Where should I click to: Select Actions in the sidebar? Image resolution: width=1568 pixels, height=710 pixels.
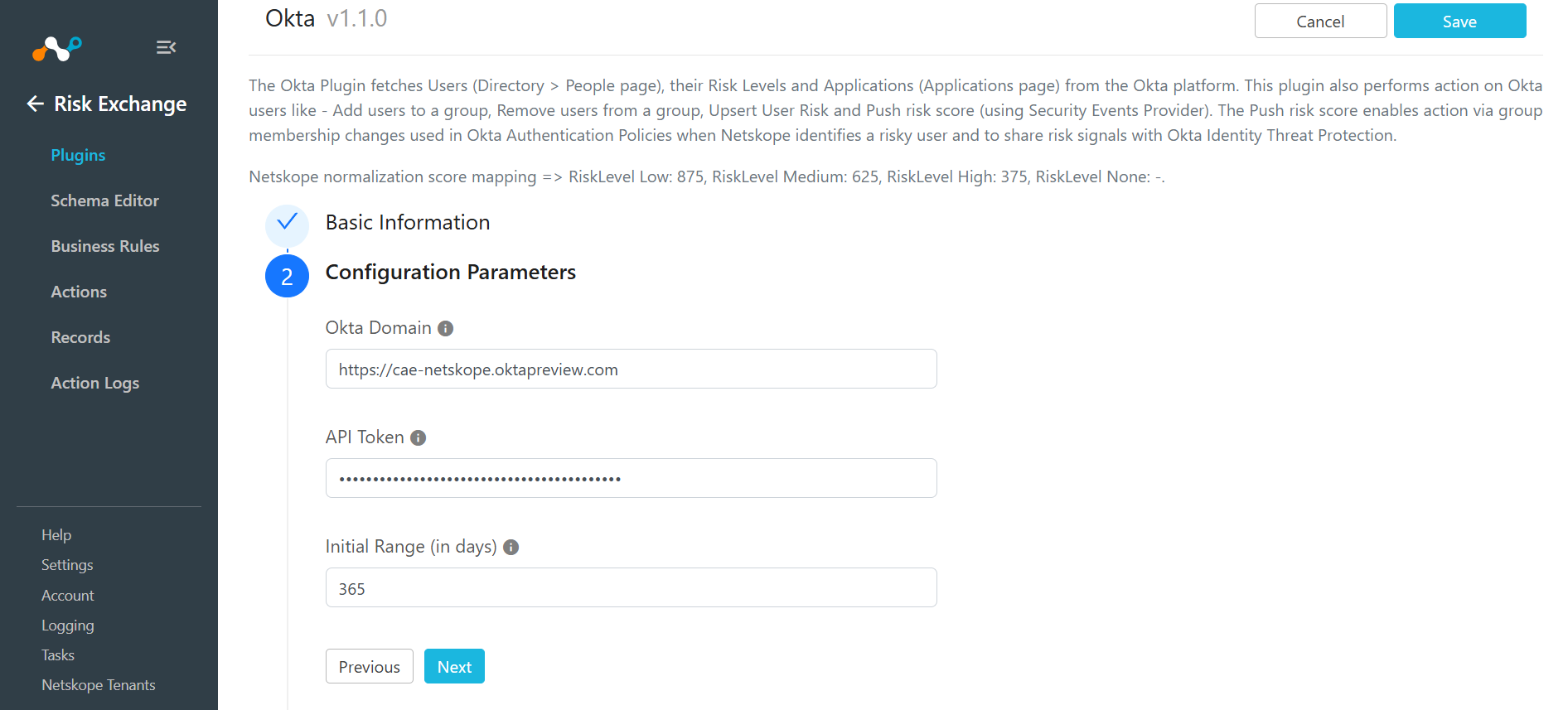coord(79,292)
